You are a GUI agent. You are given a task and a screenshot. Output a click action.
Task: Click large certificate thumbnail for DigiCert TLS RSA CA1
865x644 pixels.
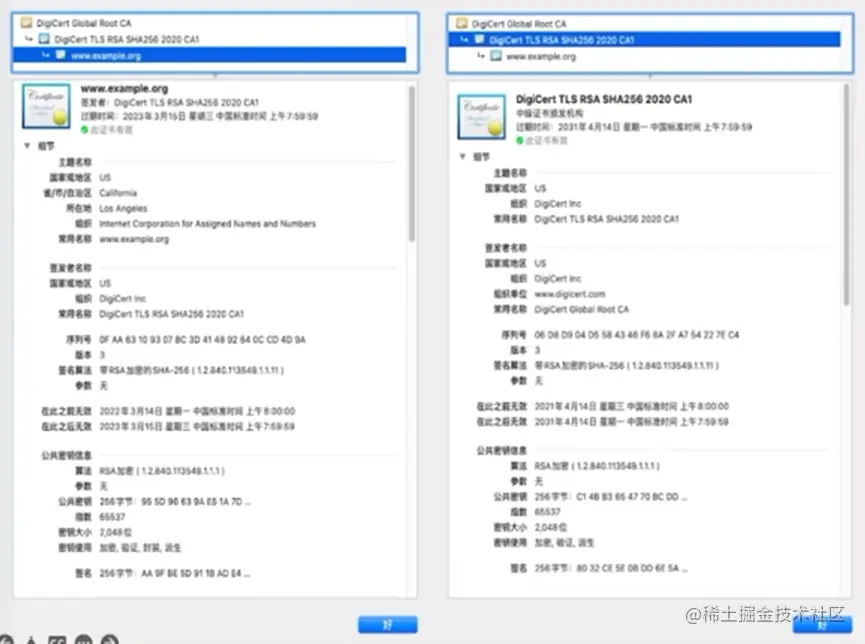coord(482,116)
